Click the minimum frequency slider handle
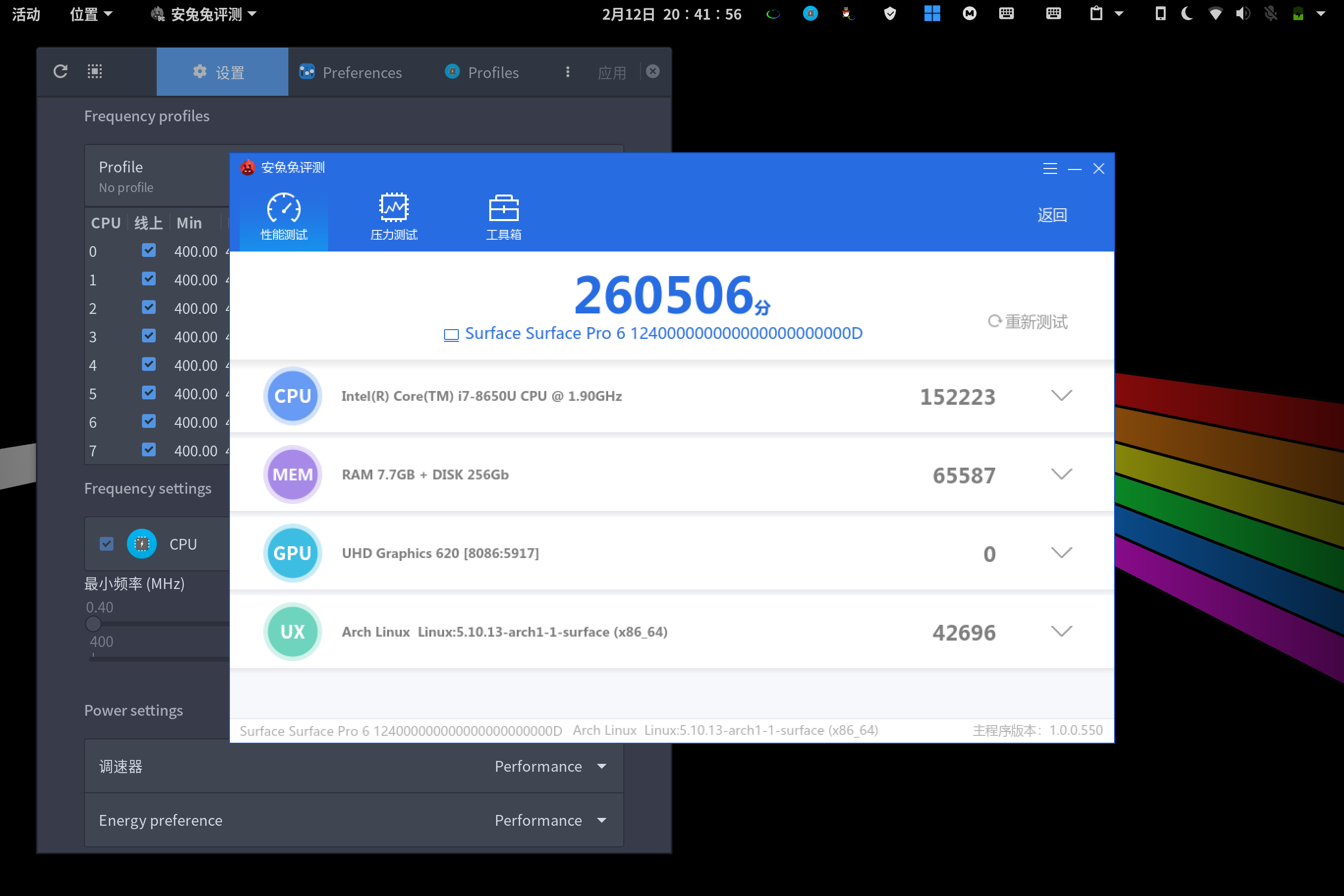This screenshot has width=1344, height=896. (x=93, y=624)
